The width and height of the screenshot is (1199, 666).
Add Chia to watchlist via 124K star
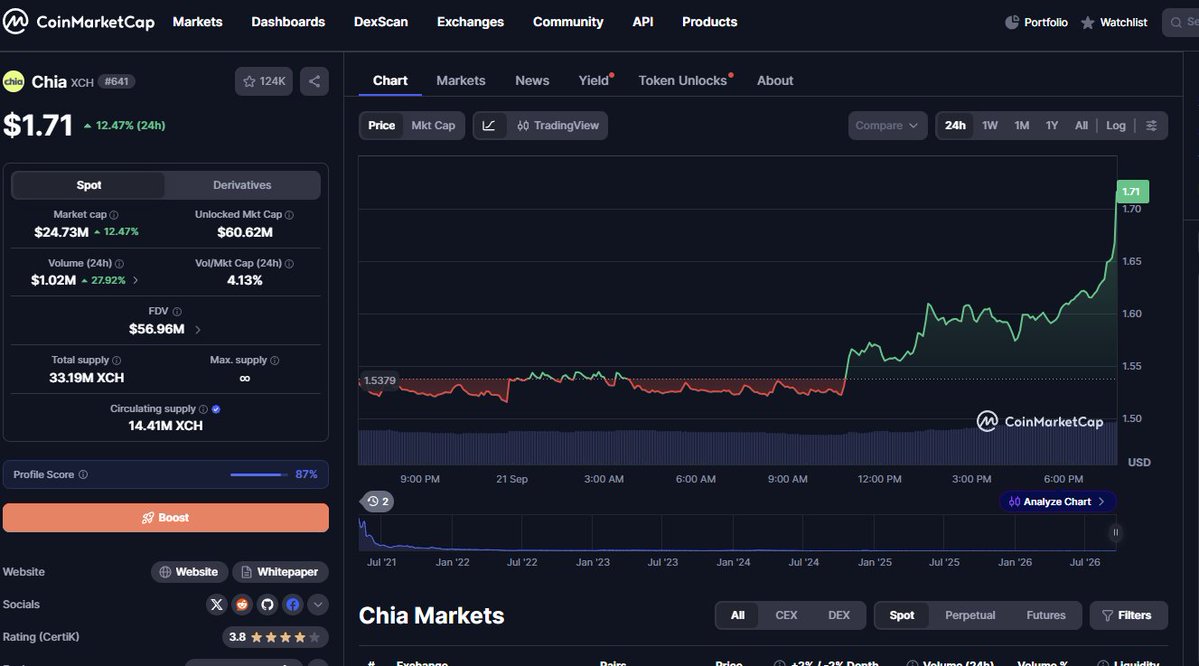[264, 81]
